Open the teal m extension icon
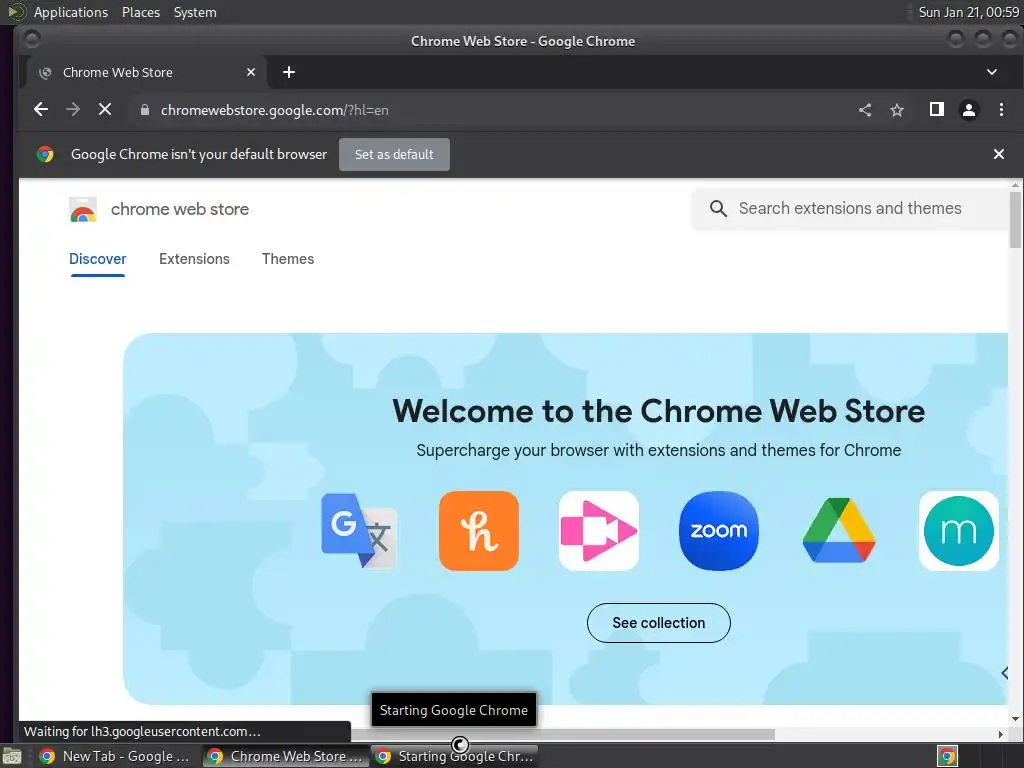Viewport: 1024px width, 768px height. [959, 531]
